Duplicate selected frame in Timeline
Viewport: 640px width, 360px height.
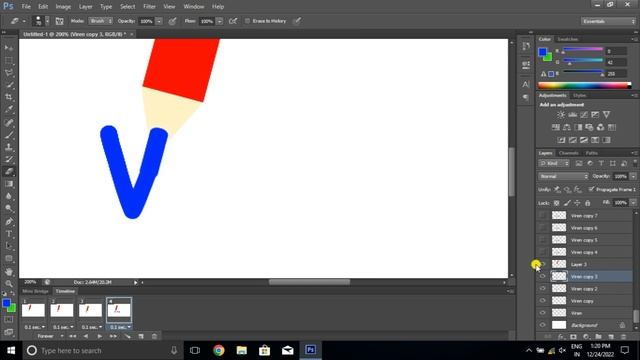(141, 336)
